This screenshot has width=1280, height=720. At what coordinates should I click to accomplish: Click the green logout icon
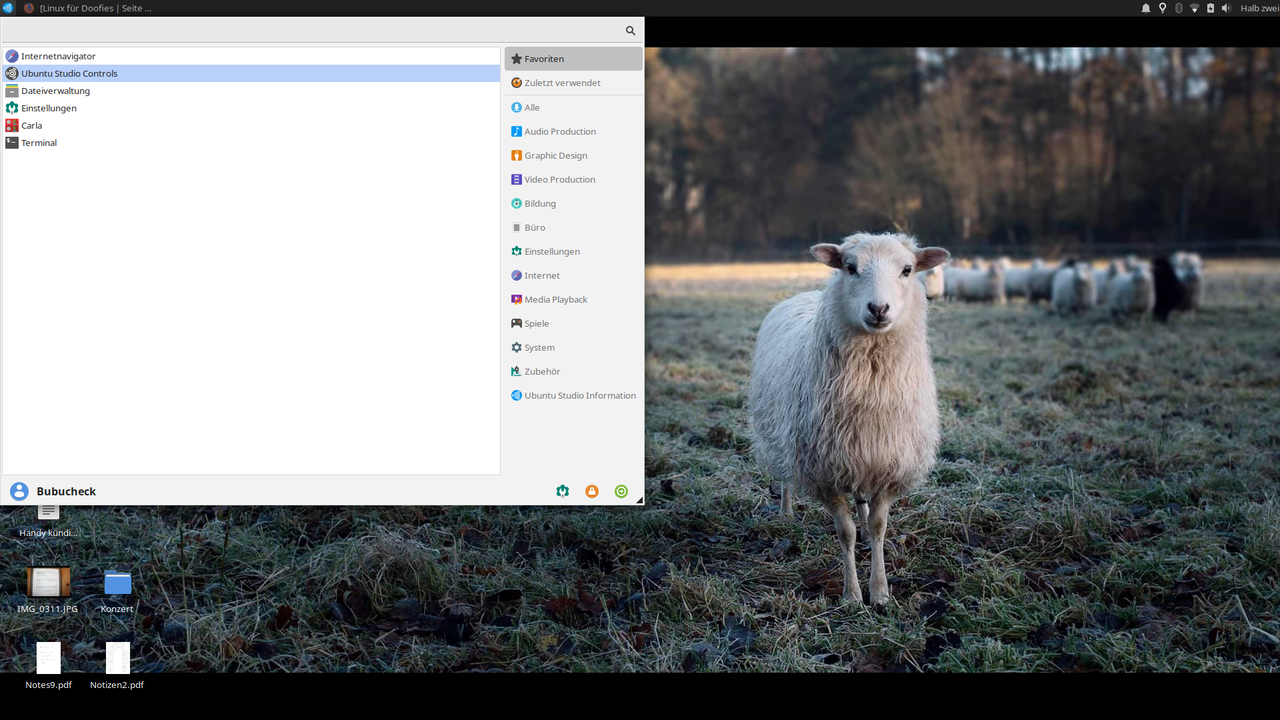621,491
